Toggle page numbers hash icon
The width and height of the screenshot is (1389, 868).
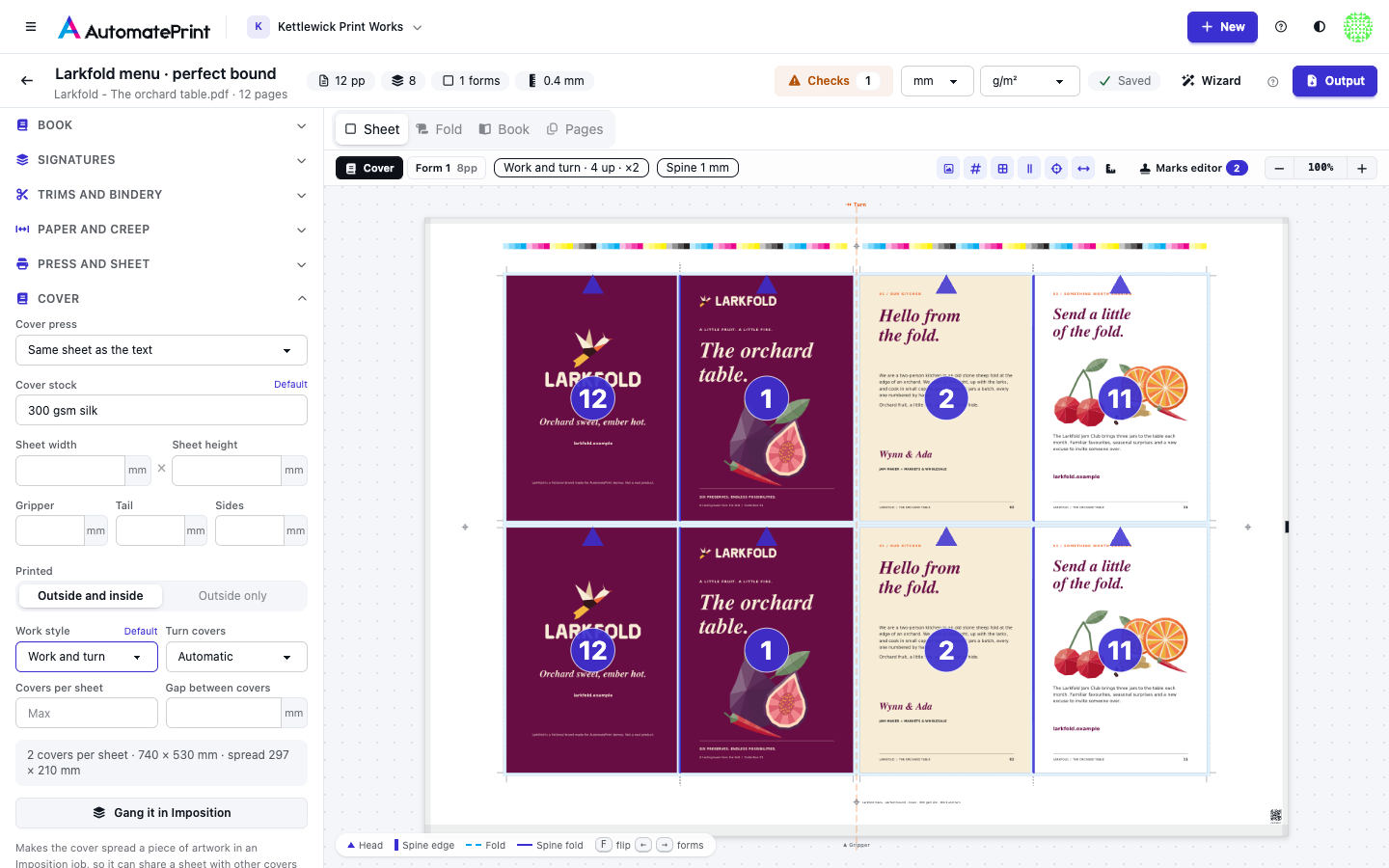[976, 169]
